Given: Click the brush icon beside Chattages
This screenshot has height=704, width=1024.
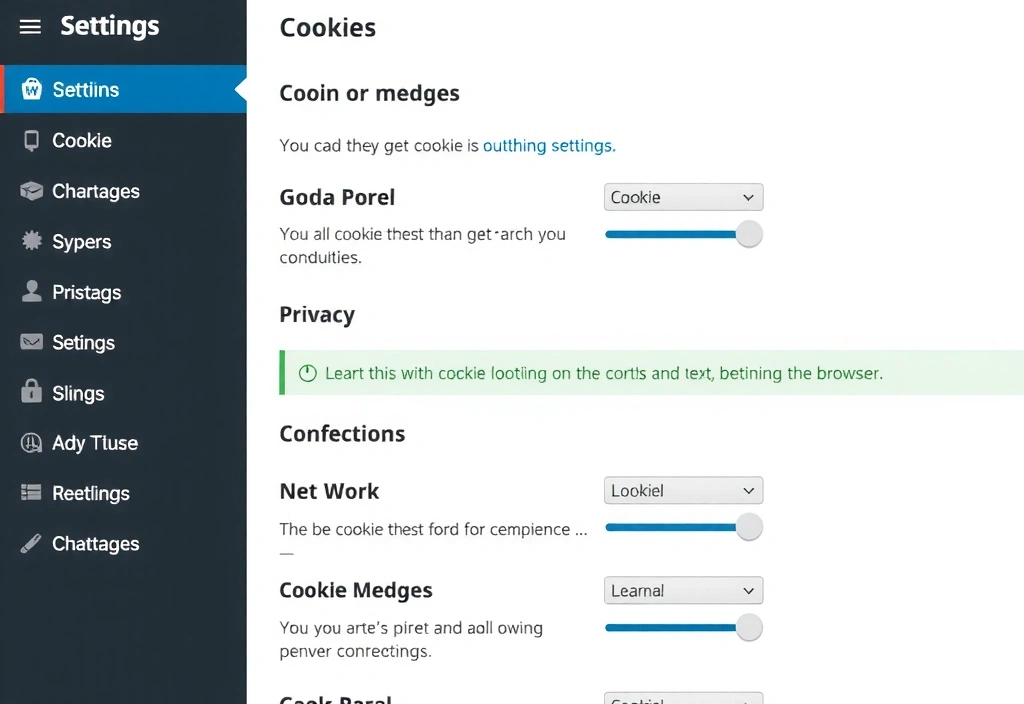Looking at the screenshot, I should click(x=29, y=543).
